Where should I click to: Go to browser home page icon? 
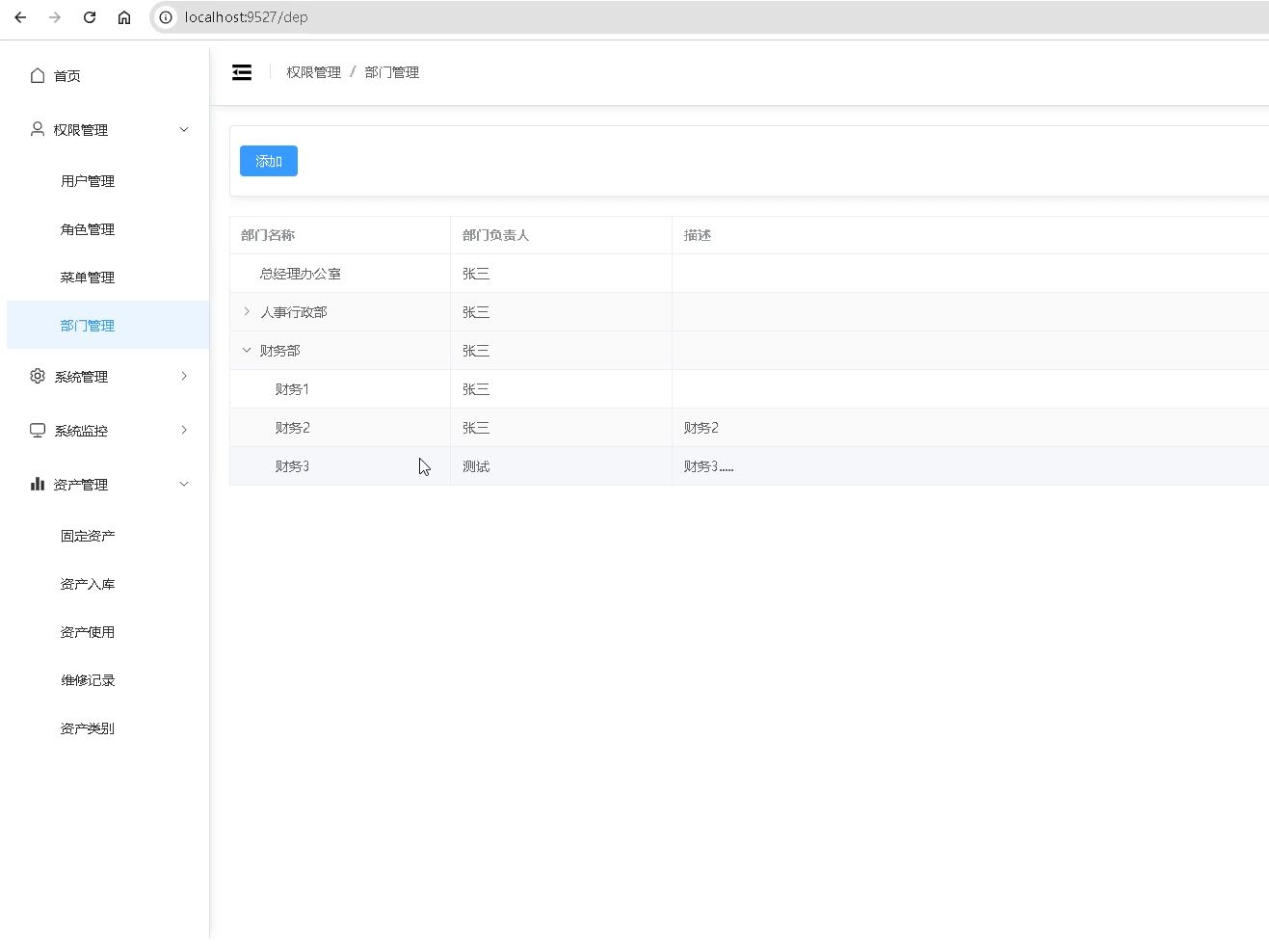pyautogui.click(x=124, y=17)
